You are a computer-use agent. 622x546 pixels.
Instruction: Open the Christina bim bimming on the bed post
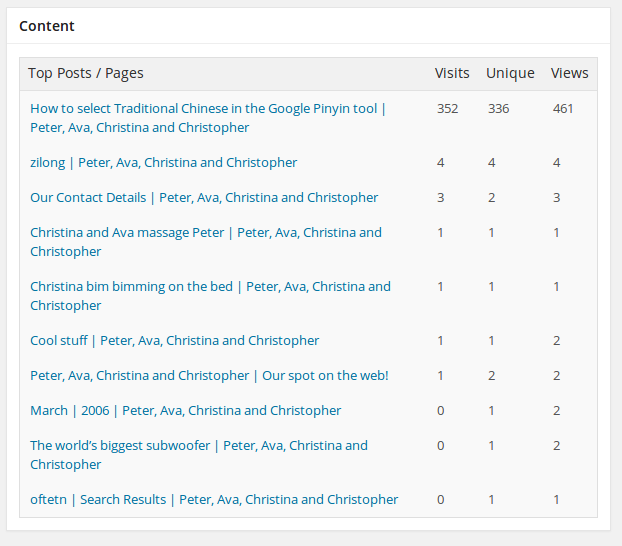210,296
